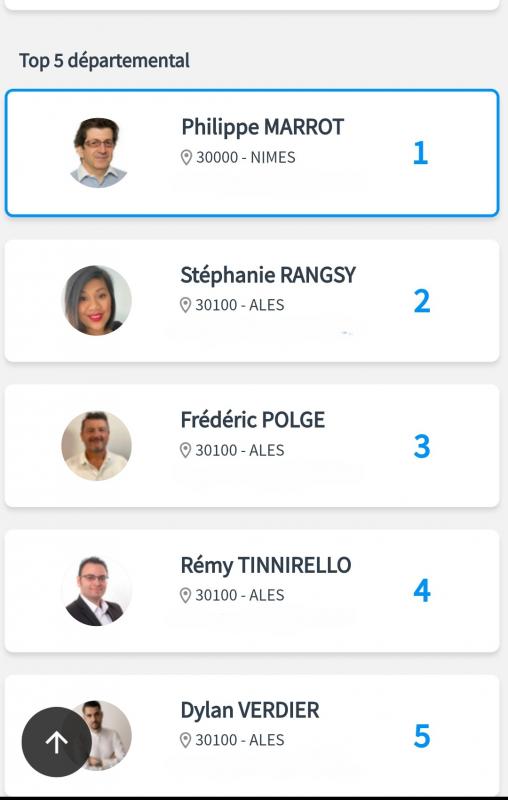Tap the scroll-to-top arrow button
Viewport: 508px width, 800px height.
tap(57, 742)
